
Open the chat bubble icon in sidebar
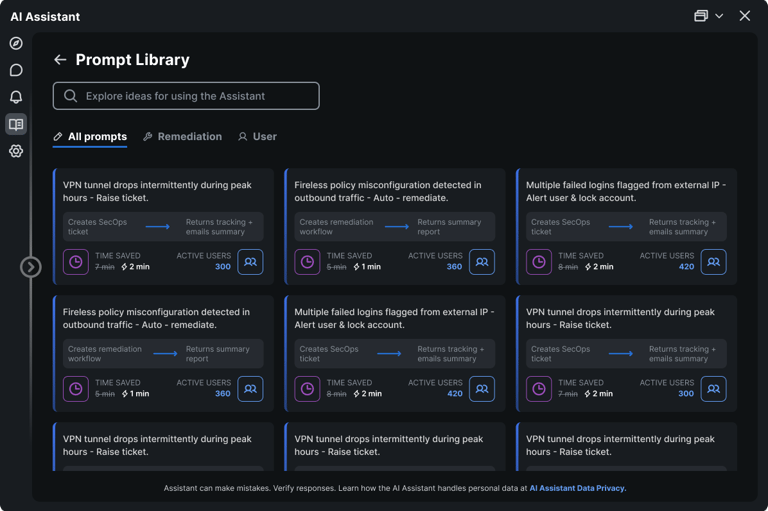(16, 70)
